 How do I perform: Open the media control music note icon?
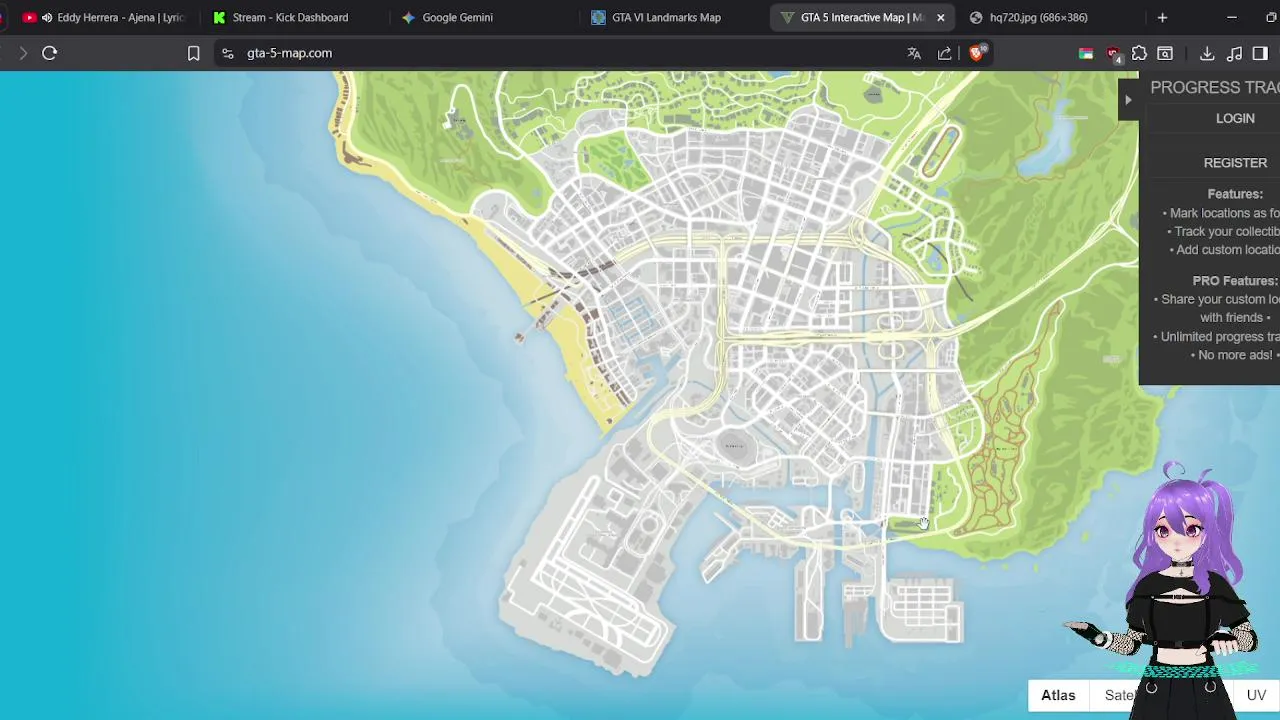click(x=1234, y=53)
